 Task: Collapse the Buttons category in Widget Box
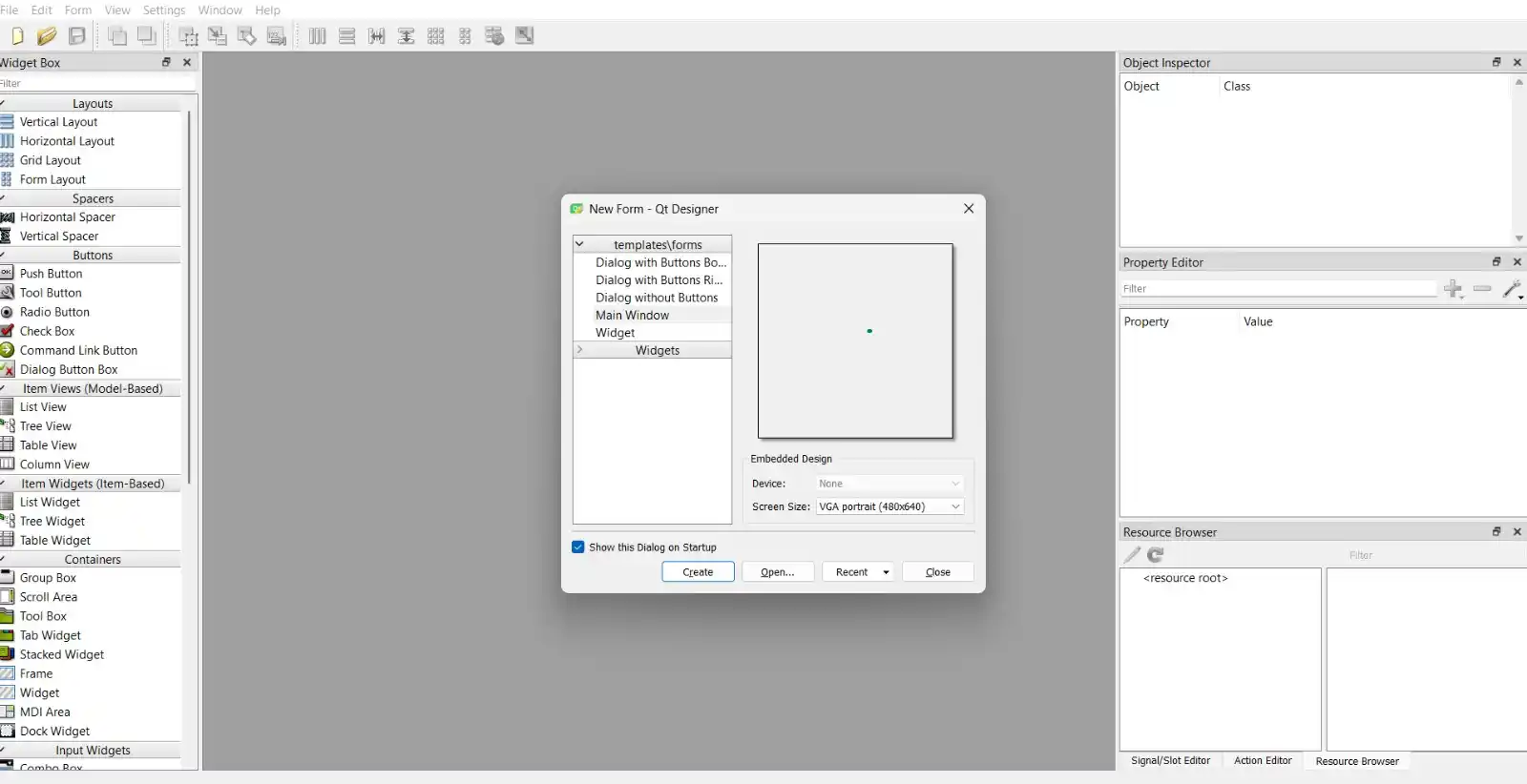coord(3,255)
